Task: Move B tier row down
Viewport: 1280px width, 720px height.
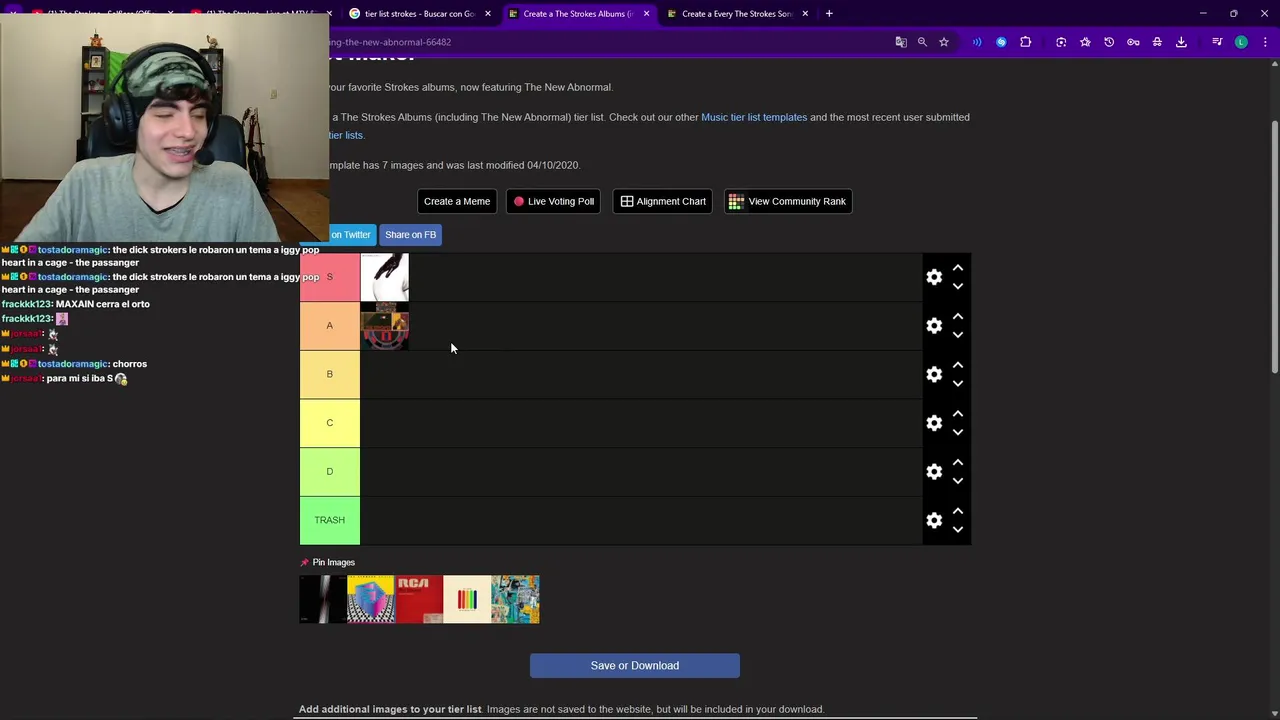Action: 958,383
